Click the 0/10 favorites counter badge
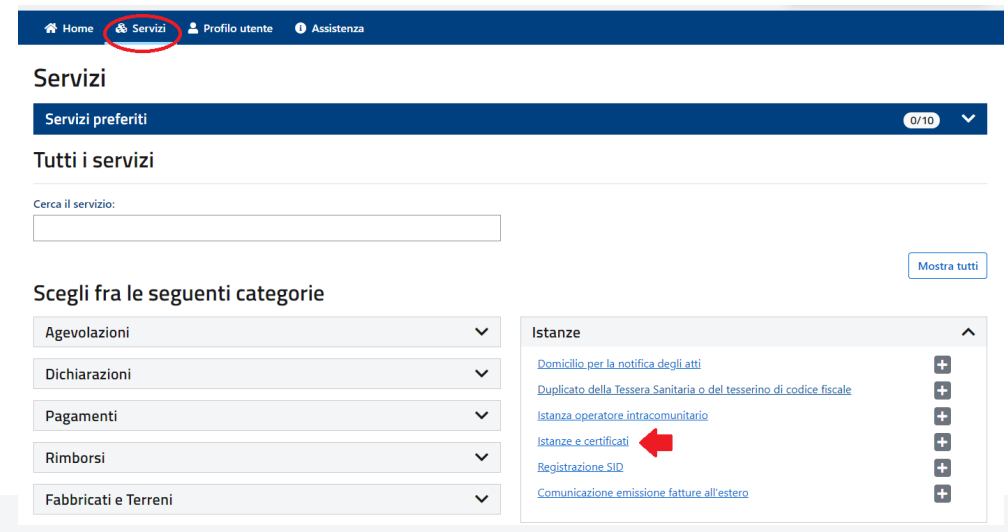The height and width of the screenshot is (532, 1008). pyautogui.click(x=921, y=120)
